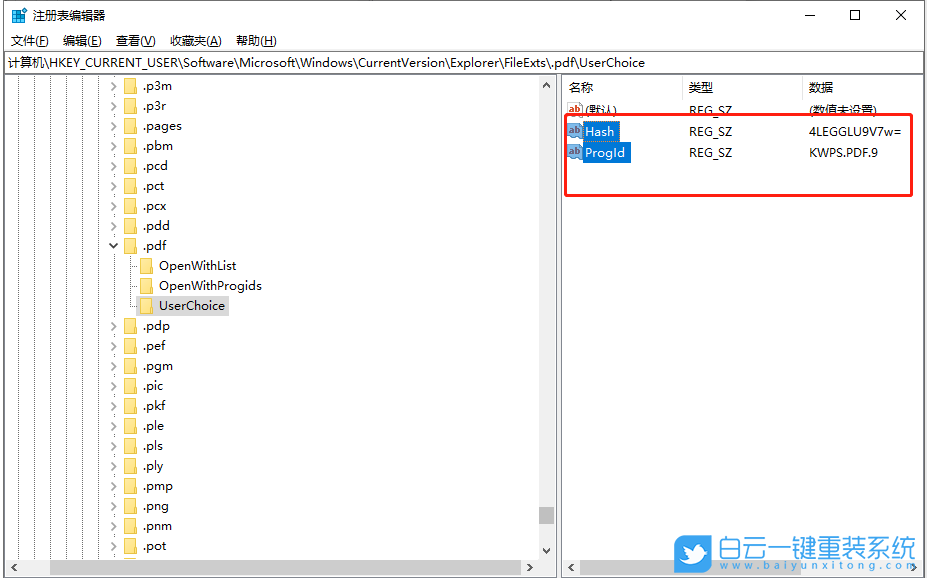
Task: Open the 文件 menu
Action: [28, 40]
